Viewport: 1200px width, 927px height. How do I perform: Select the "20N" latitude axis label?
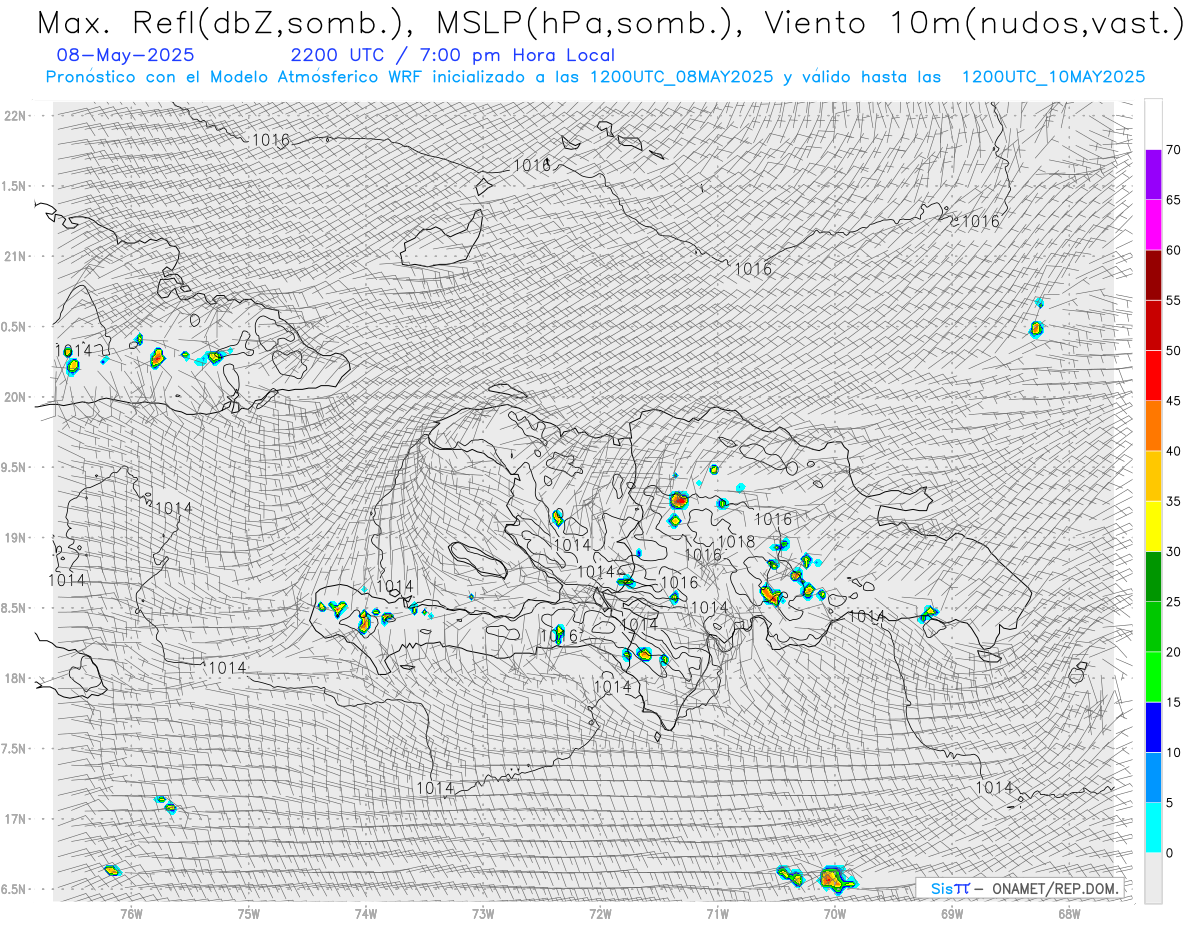pyautogui.click(x=14, y=398)
